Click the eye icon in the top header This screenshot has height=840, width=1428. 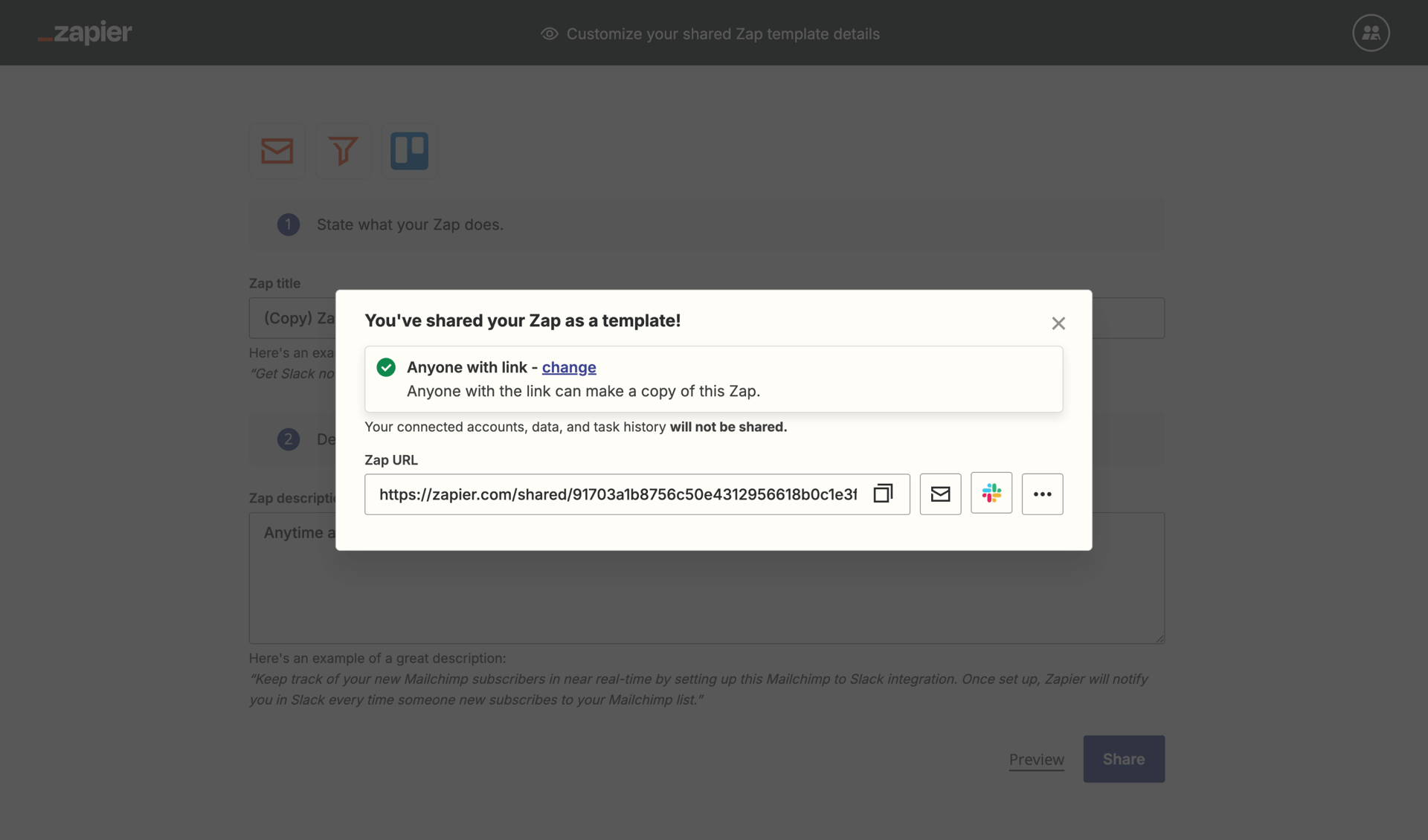548,34
